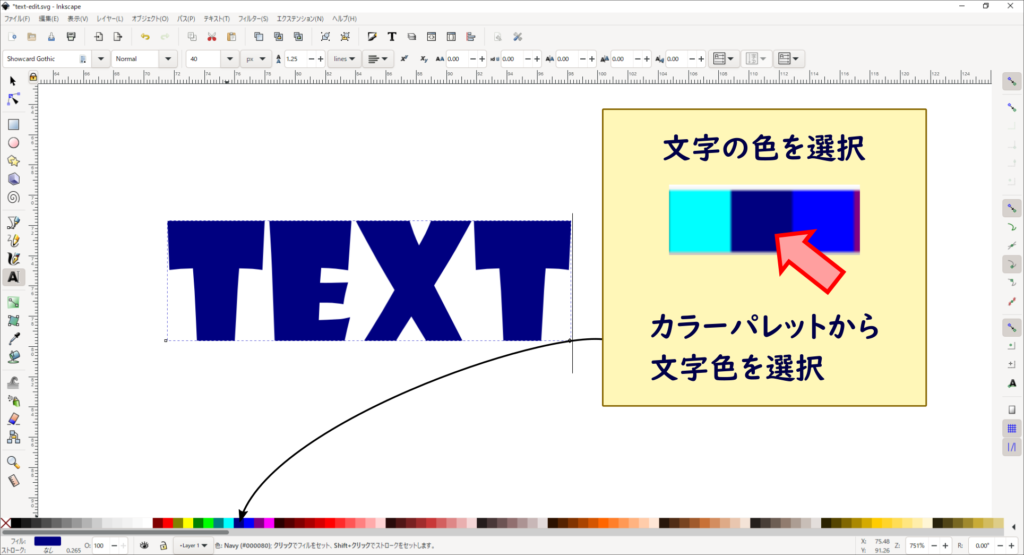Click the Cut scissors icon
The height and width of the screenshot is (555, 1024).
click(x=212, y=37)
